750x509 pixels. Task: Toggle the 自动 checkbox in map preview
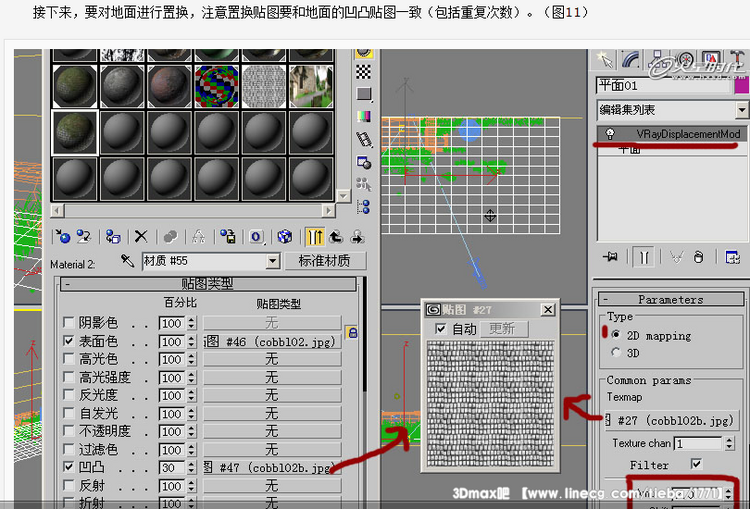(x=441, y=329)
